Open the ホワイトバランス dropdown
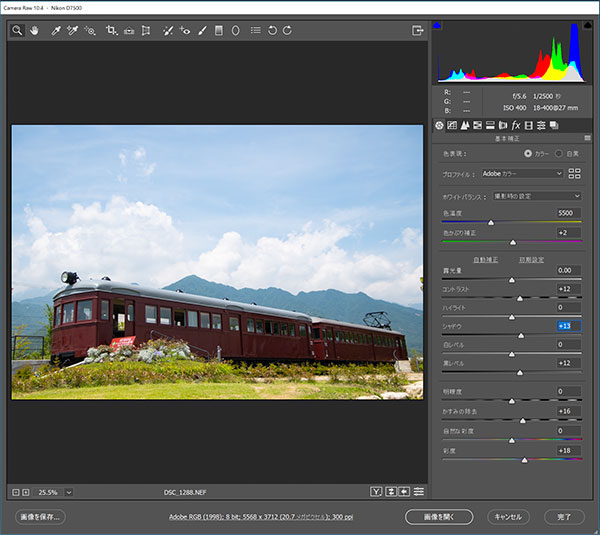This screenshot has width=600, height=535. 537,196
